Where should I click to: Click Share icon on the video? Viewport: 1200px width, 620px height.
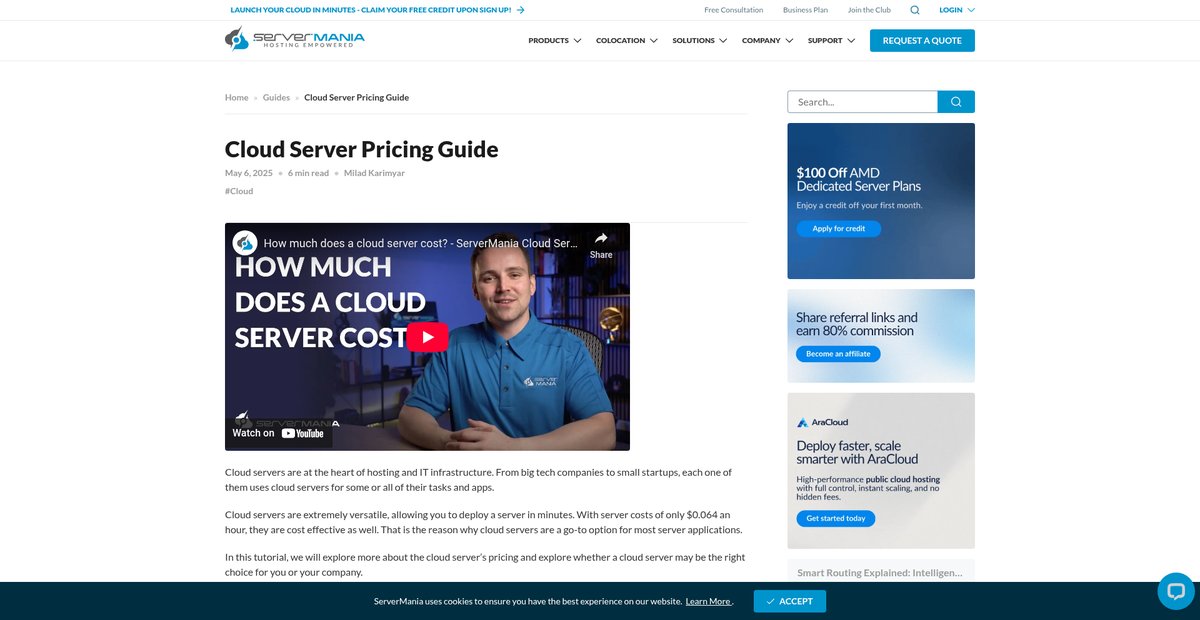(601, 245)
